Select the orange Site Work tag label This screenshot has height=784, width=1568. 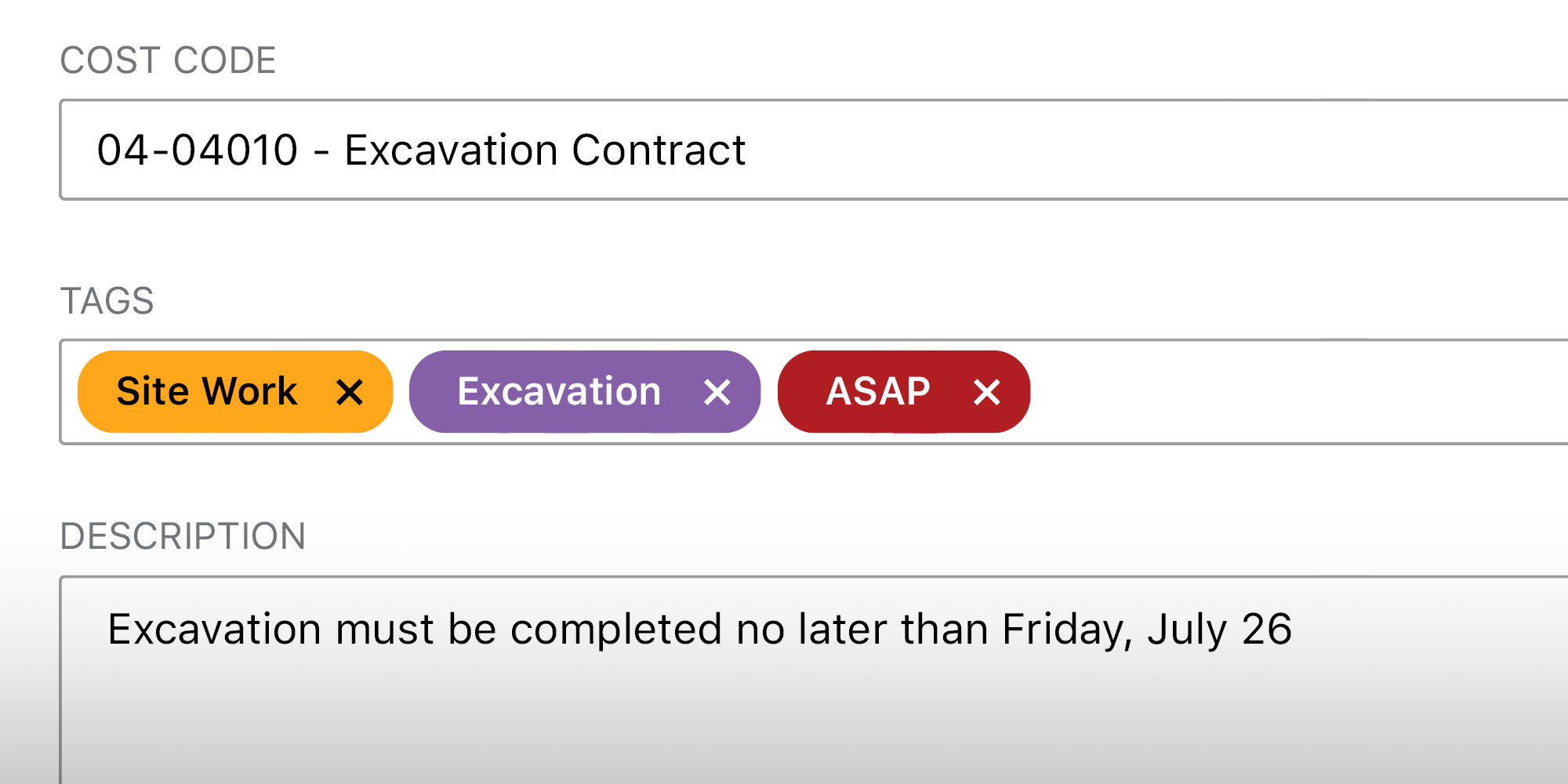207,391
